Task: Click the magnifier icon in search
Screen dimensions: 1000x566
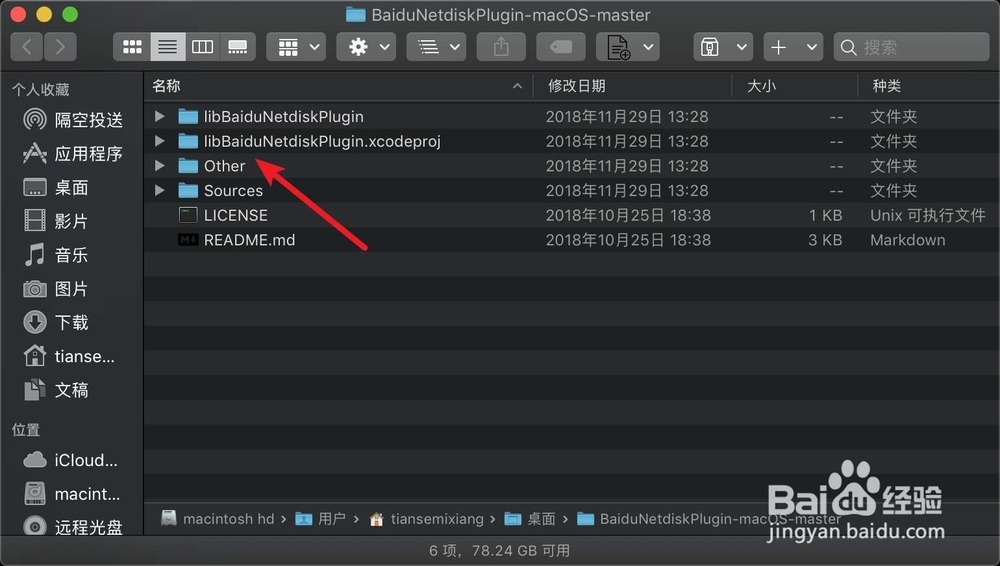Action: click(848, 47)
